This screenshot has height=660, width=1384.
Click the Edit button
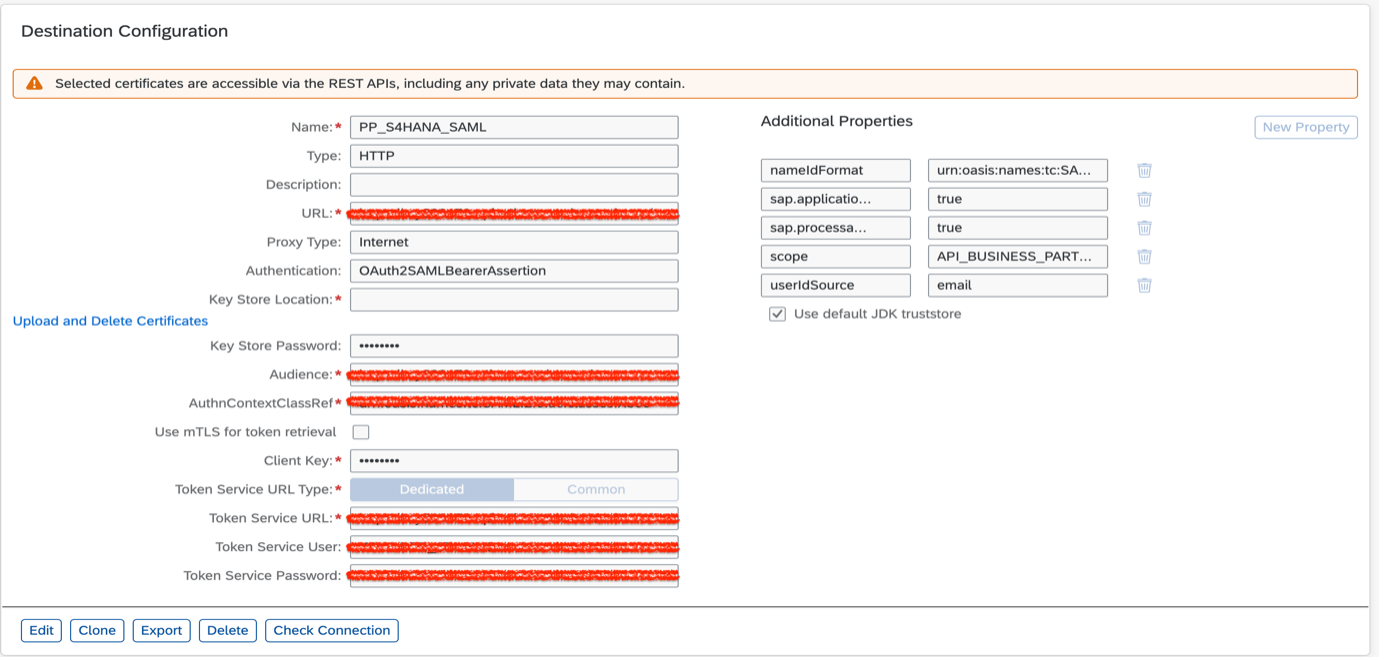pos(41,630)
